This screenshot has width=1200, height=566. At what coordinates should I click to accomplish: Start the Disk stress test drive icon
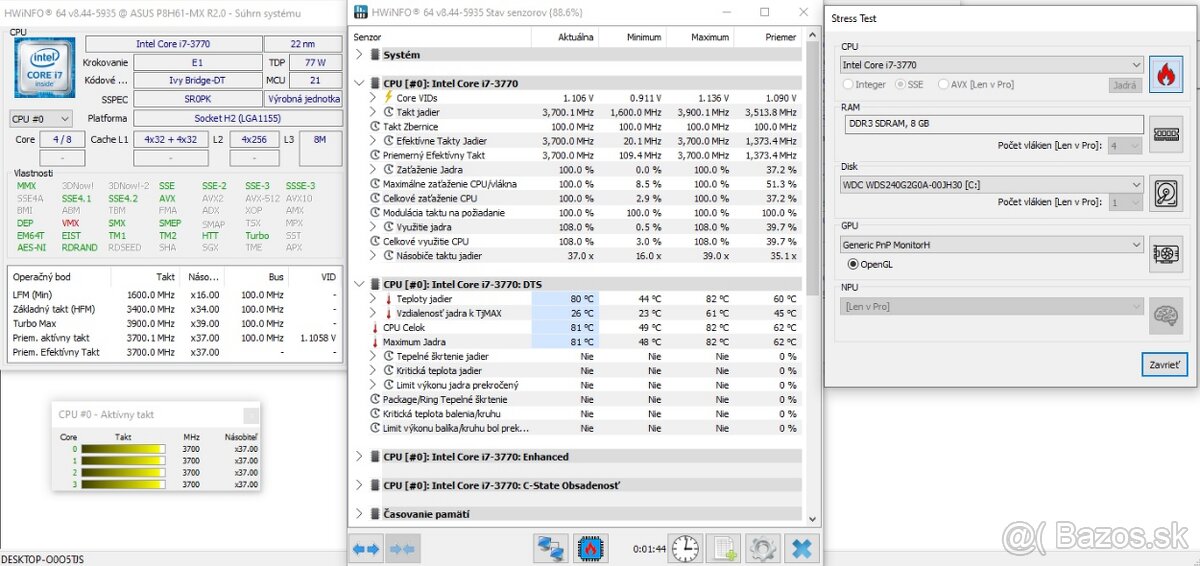pos(1166,194)
